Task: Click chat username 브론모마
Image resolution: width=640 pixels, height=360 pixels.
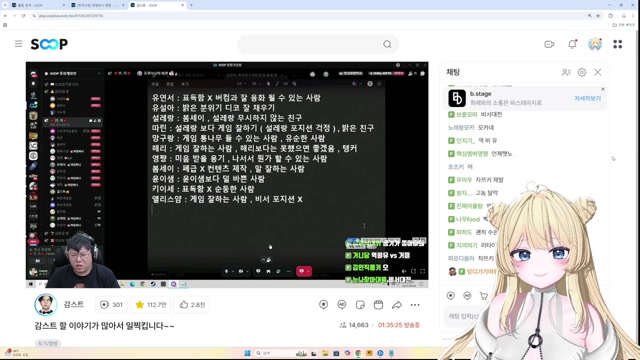Action: [x=467, y=114]
